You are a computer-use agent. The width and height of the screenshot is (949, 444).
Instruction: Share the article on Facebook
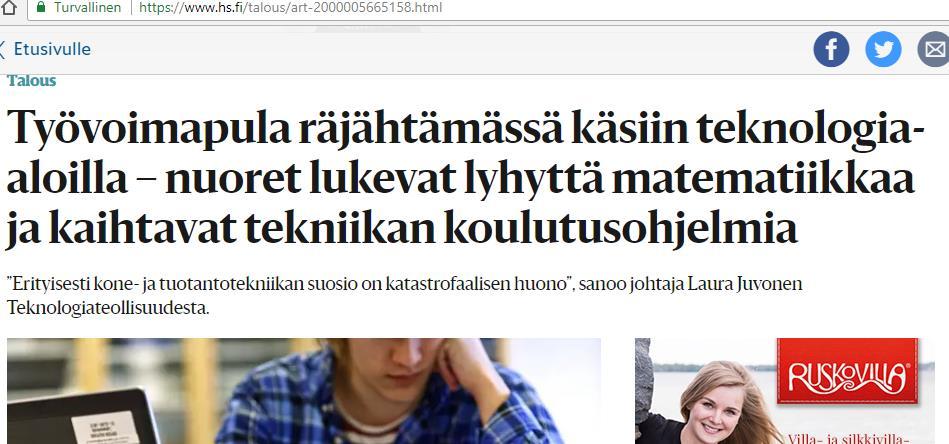point(831,49)
